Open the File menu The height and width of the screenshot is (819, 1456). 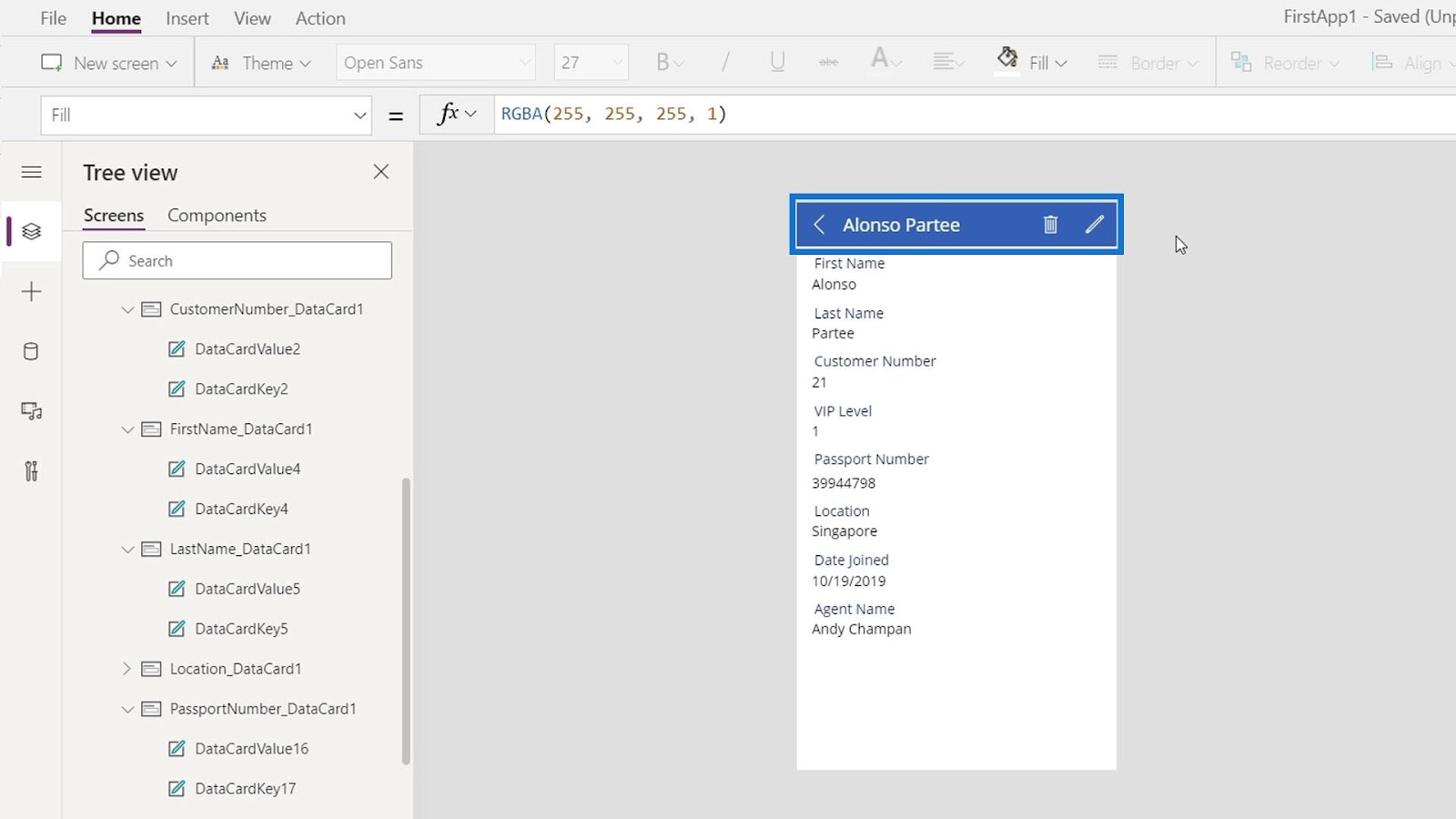click(x=54, y=18)
